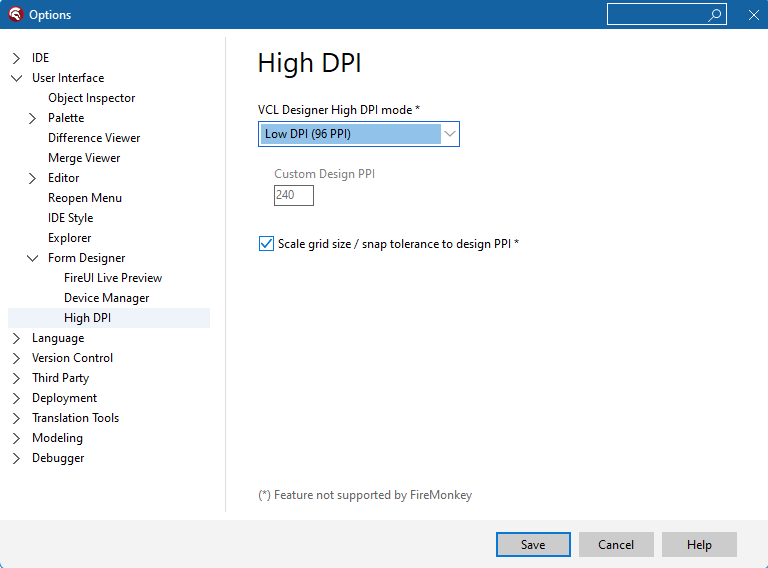The width and height of the screenshot is (768, 568).
Task: Select the Deployment category
Action: click(65, 398)
